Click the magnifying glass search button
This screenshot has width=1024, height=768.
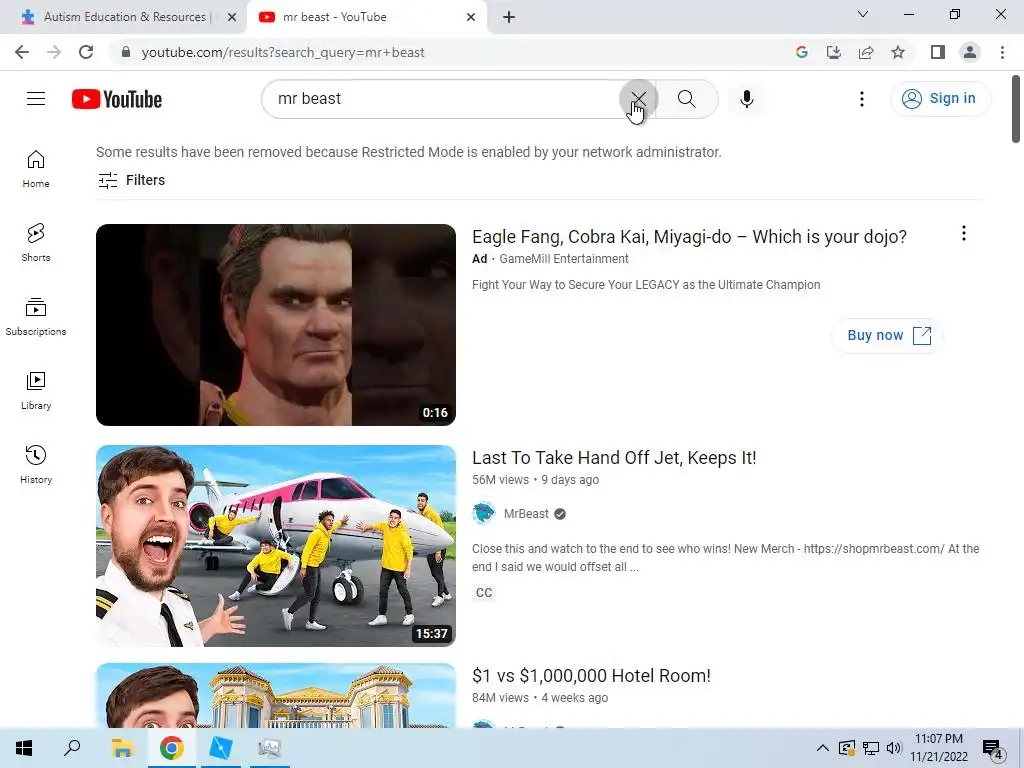pyautogui.click(x=686, y=99)
